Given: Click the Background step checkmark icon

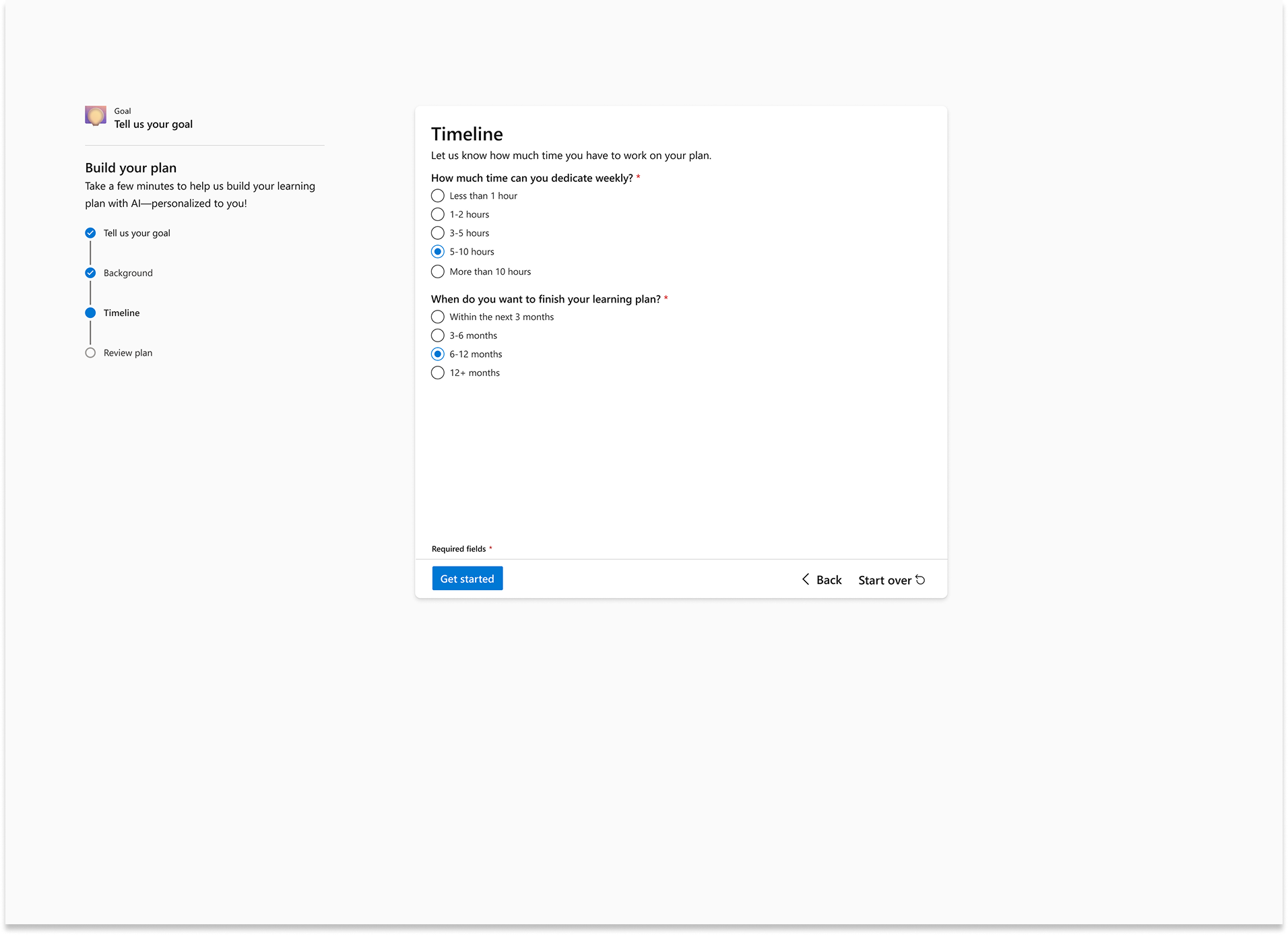Looking at the screenshot, I should click(90, 273).
